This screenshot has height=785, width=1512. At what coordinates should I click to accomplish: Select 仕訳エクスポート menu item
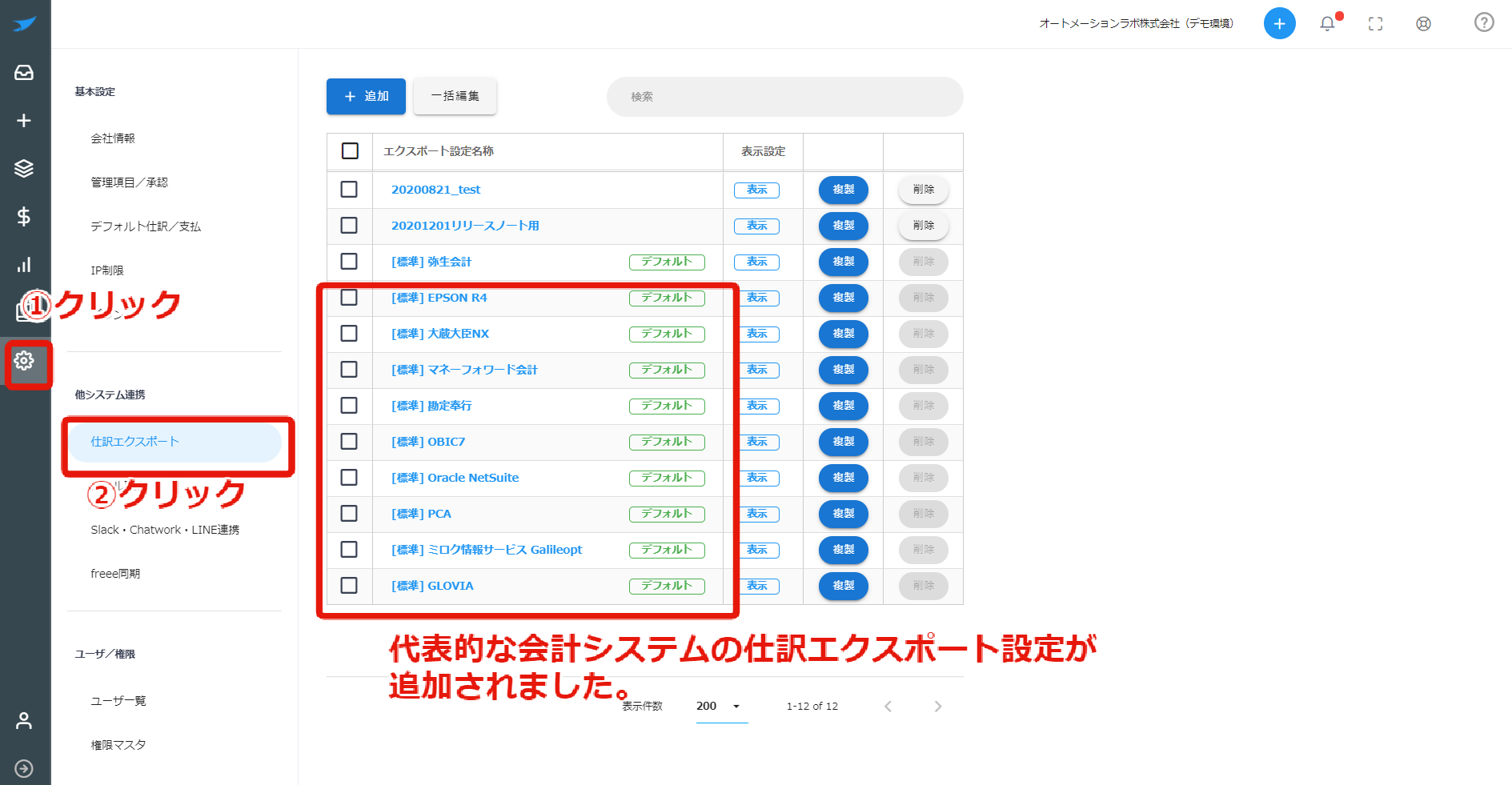click(174, 443)
